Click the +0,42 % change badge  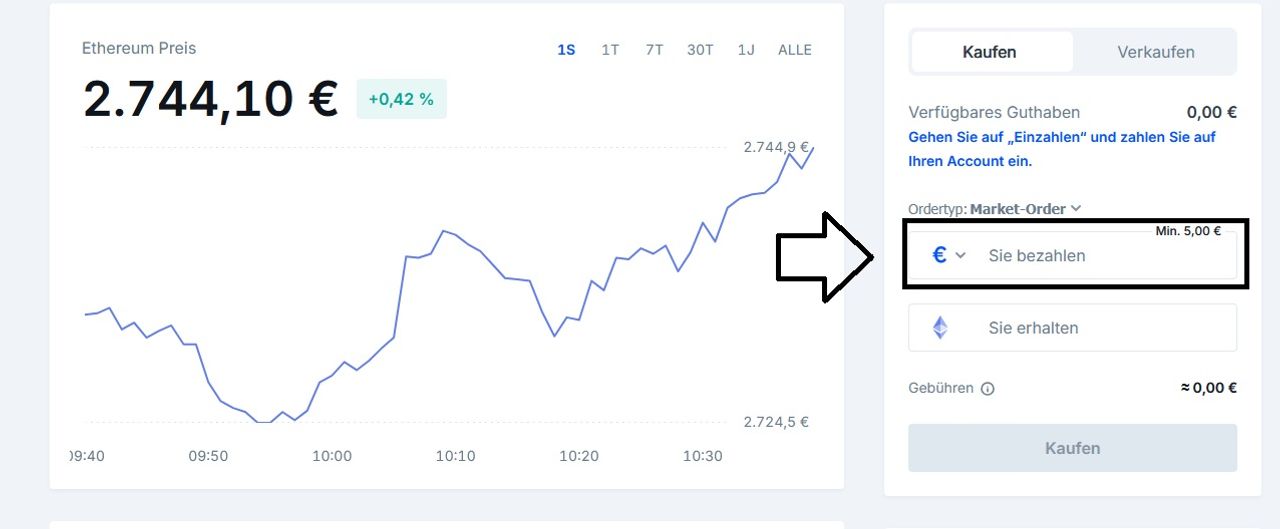coord(401,99)
